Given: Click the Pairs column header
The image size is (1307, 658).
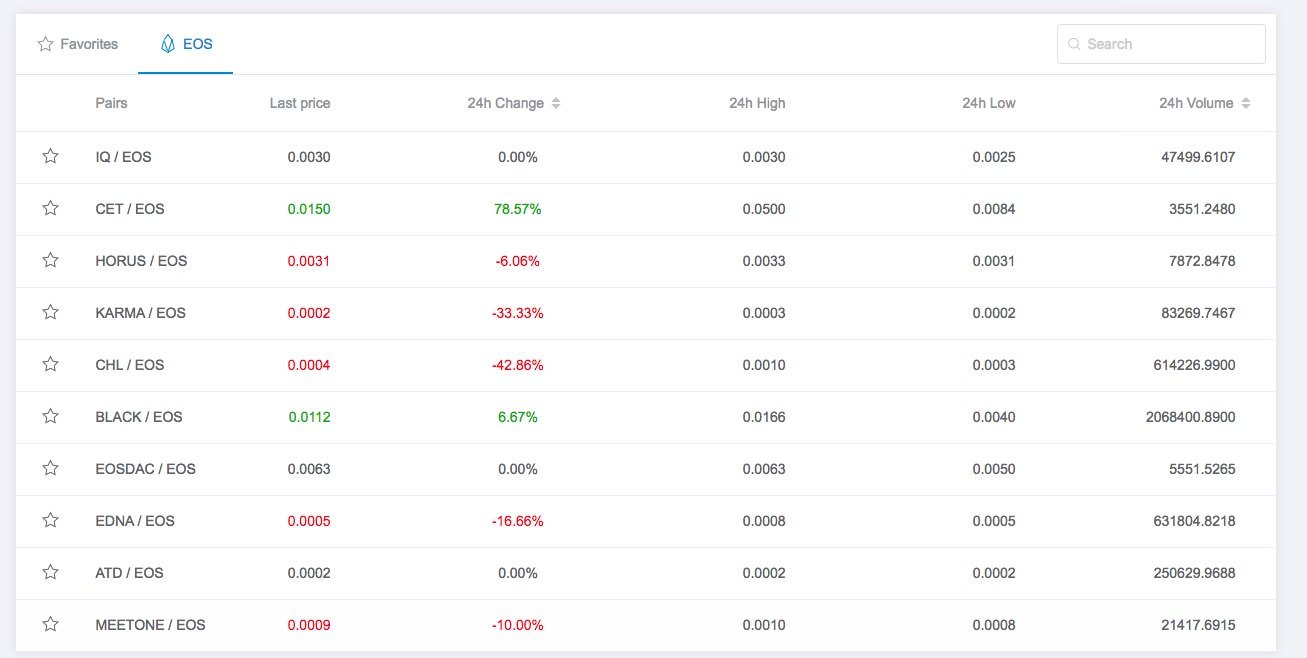Looking at the screenshot, I should (x=112, y=103).
